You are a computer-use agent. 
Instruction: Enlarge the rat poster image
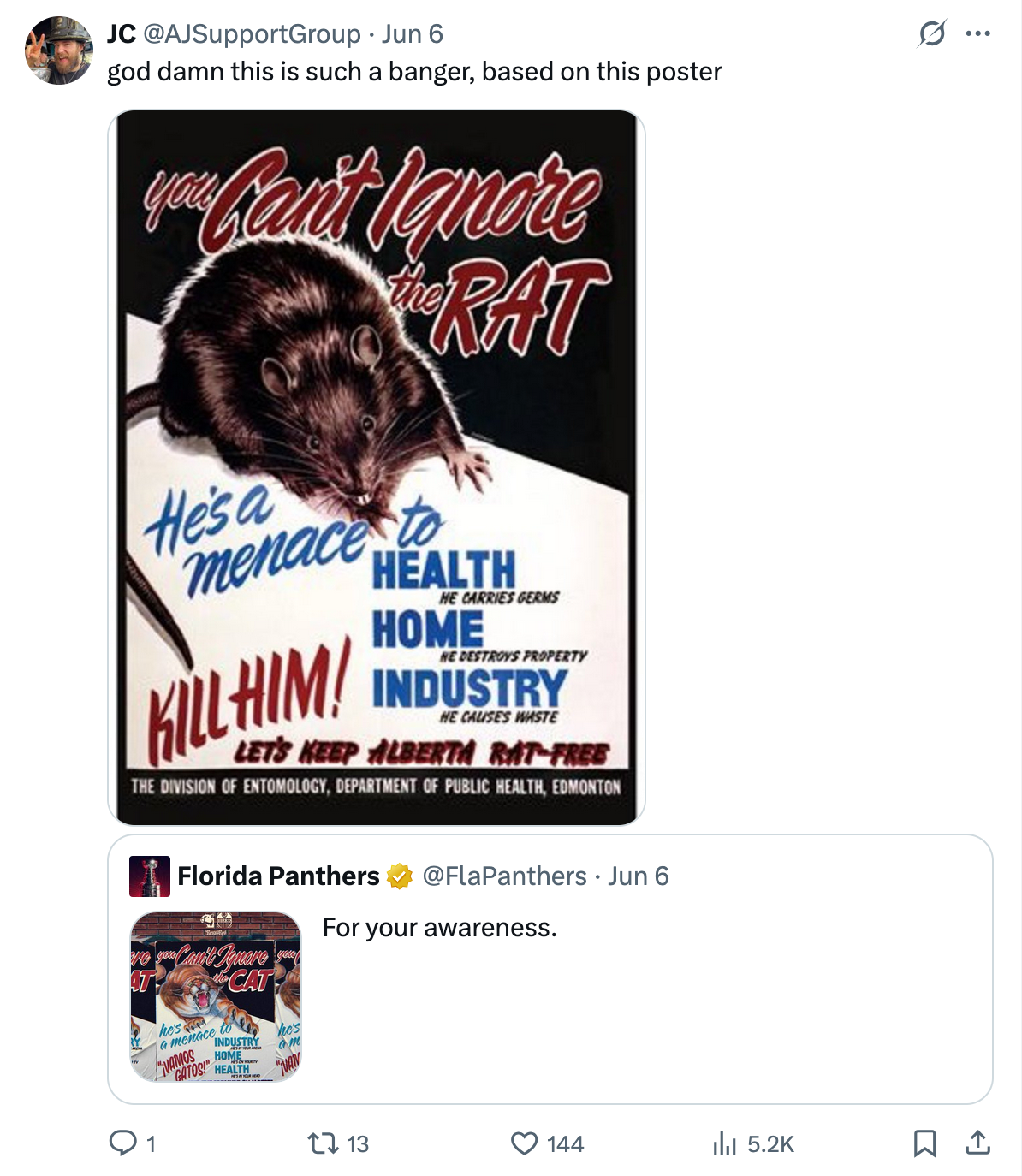(x=377, y=467)
